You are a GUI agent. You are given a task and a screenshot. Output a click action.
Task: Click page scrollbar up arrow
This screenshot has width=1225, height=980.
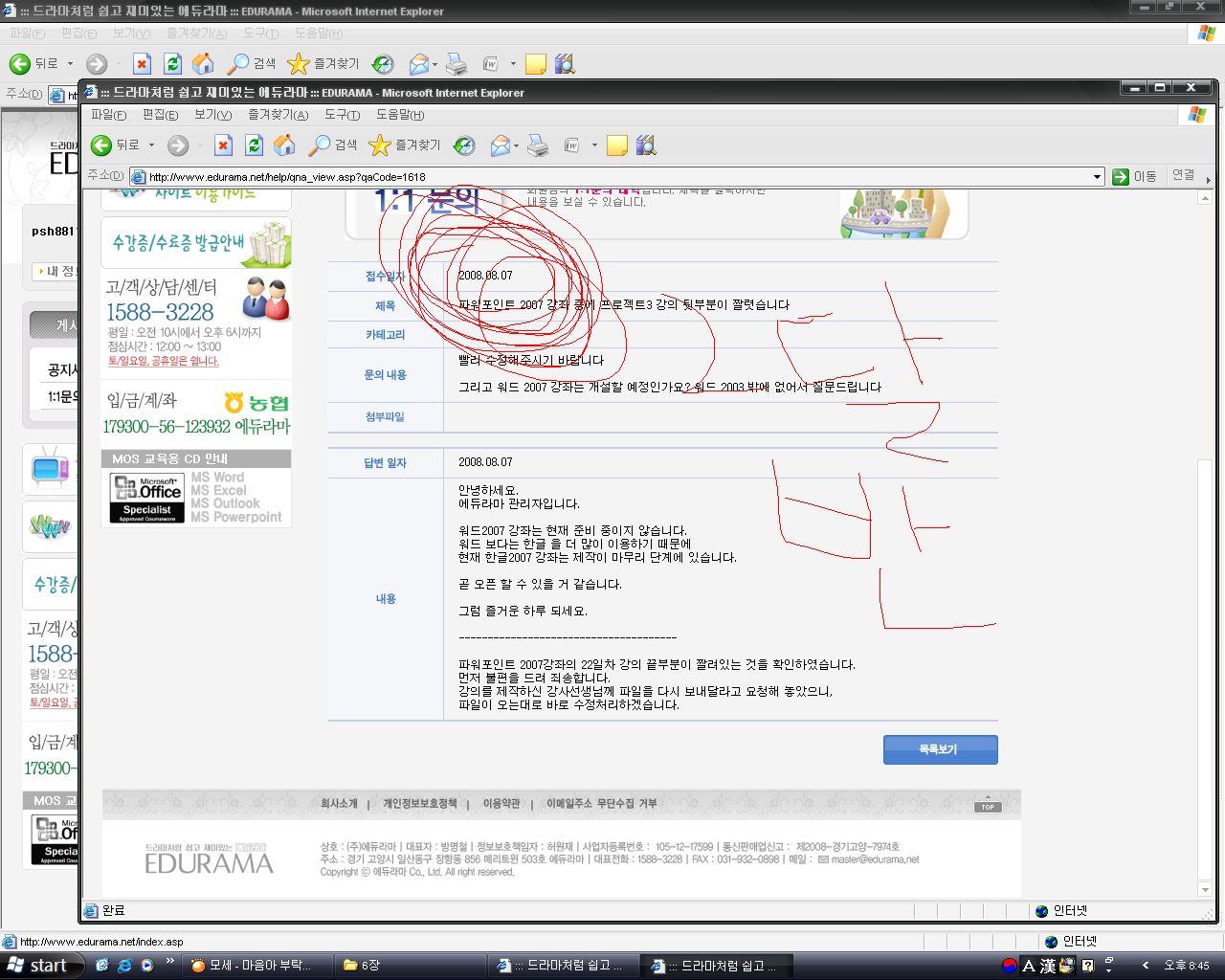1205,198
